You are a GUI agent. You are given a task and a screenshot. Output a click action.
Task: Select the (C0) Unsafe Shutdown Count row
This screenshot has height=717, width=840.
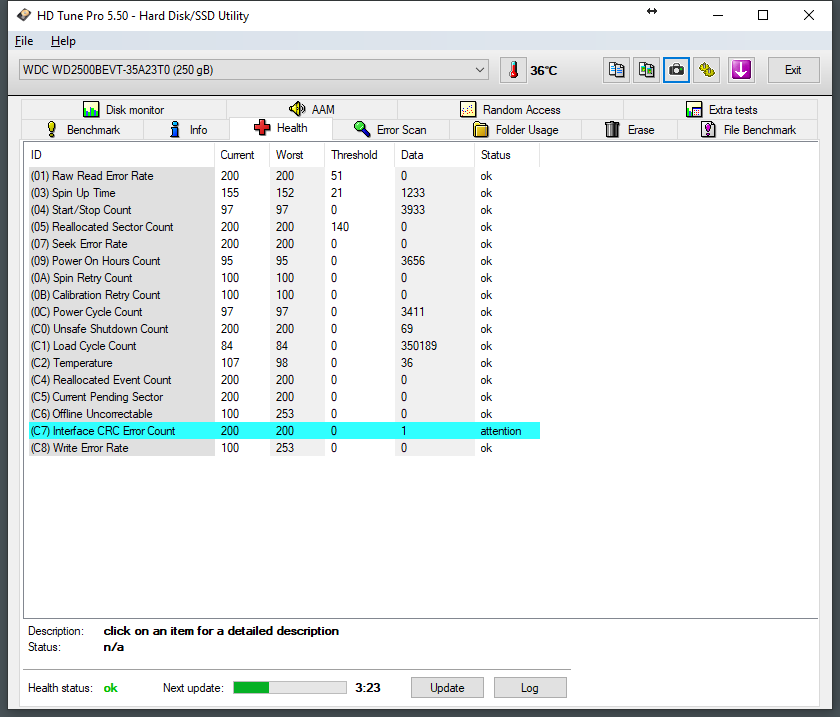tap(284, 329)
